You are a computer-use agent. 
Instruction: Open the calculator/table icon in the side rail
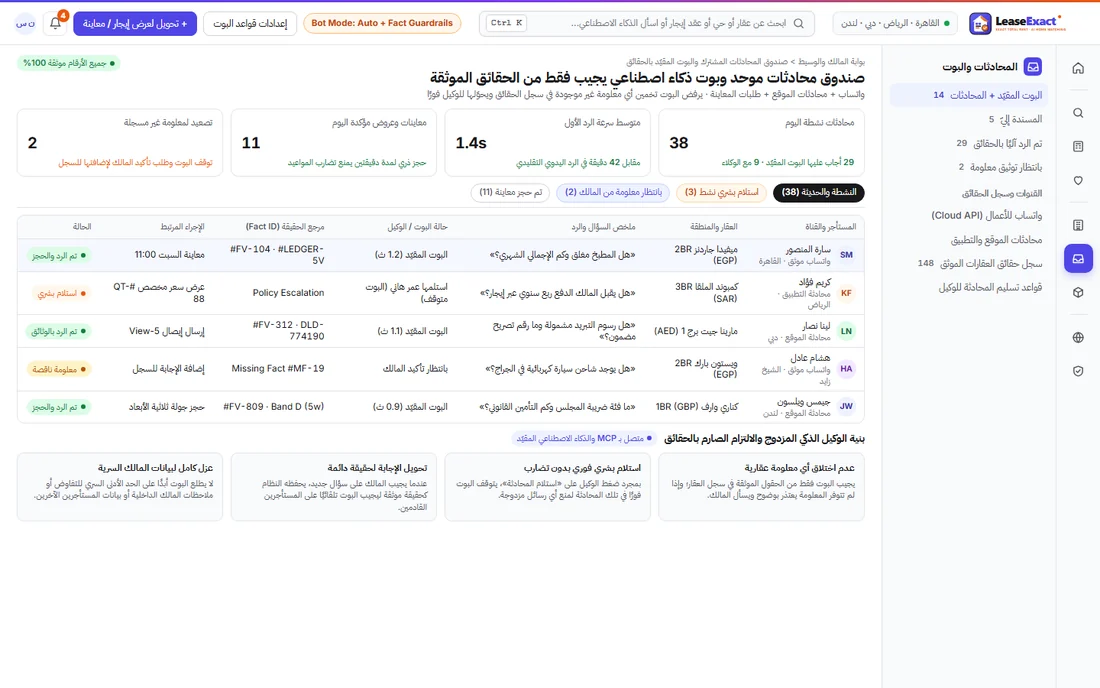[x=1078, y=147]
